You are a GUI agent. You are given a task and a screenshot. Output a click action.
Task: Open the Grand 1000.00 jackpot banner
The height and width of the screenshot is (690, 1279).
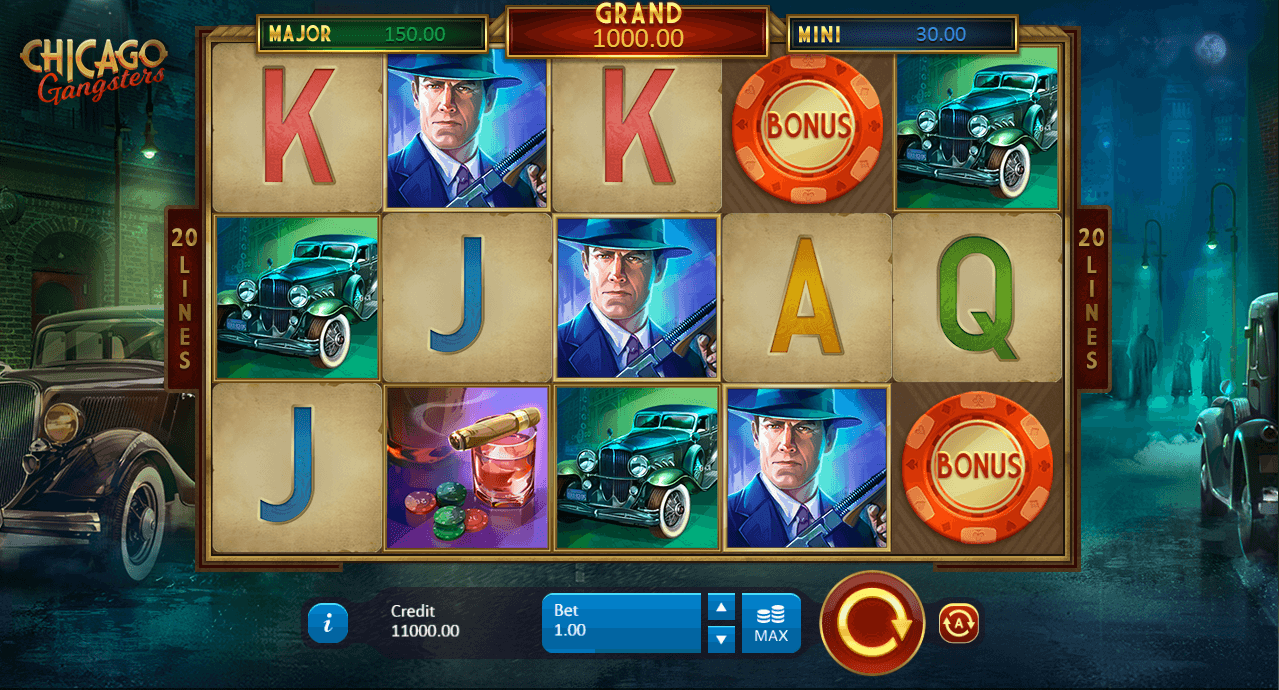tap(638, 30)
